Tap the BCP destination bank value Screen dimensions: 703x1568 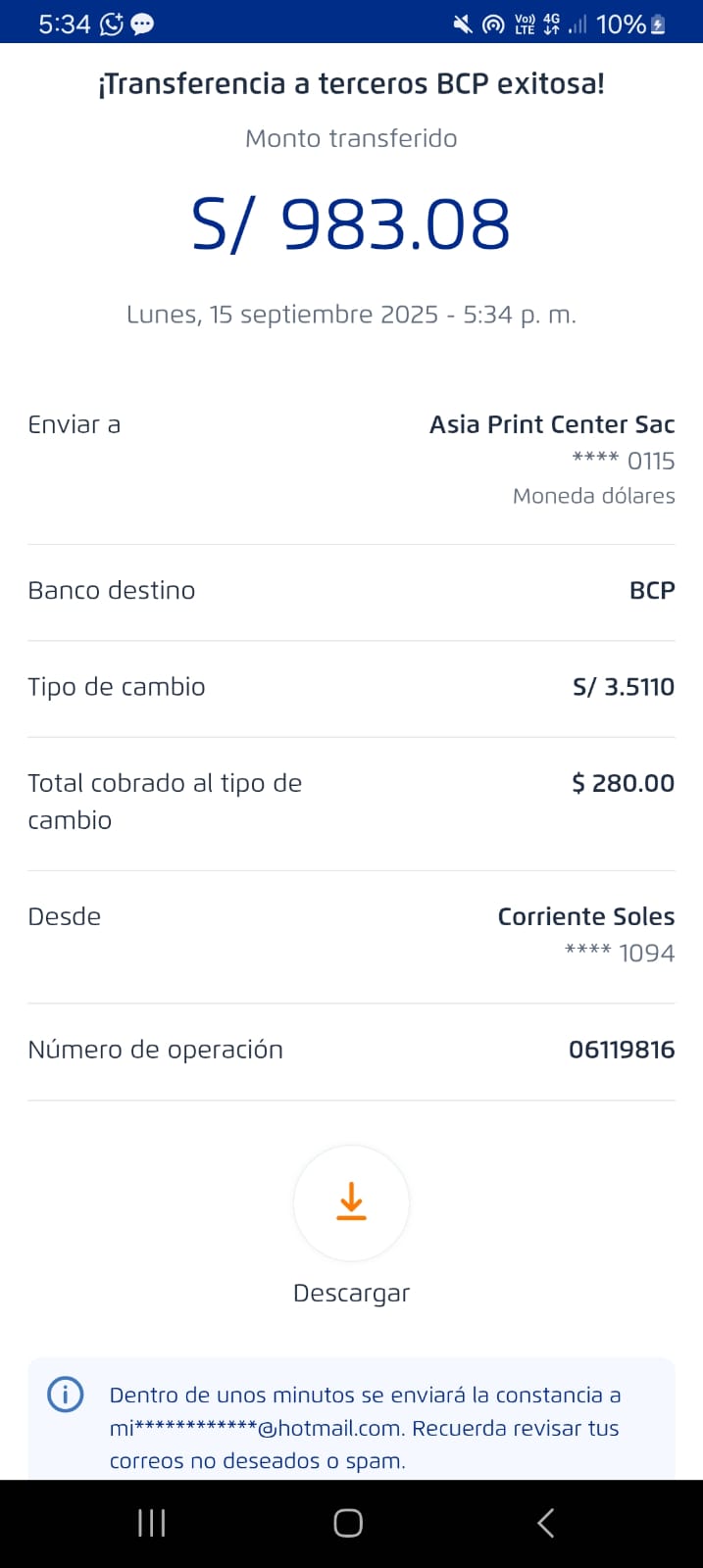651,590
